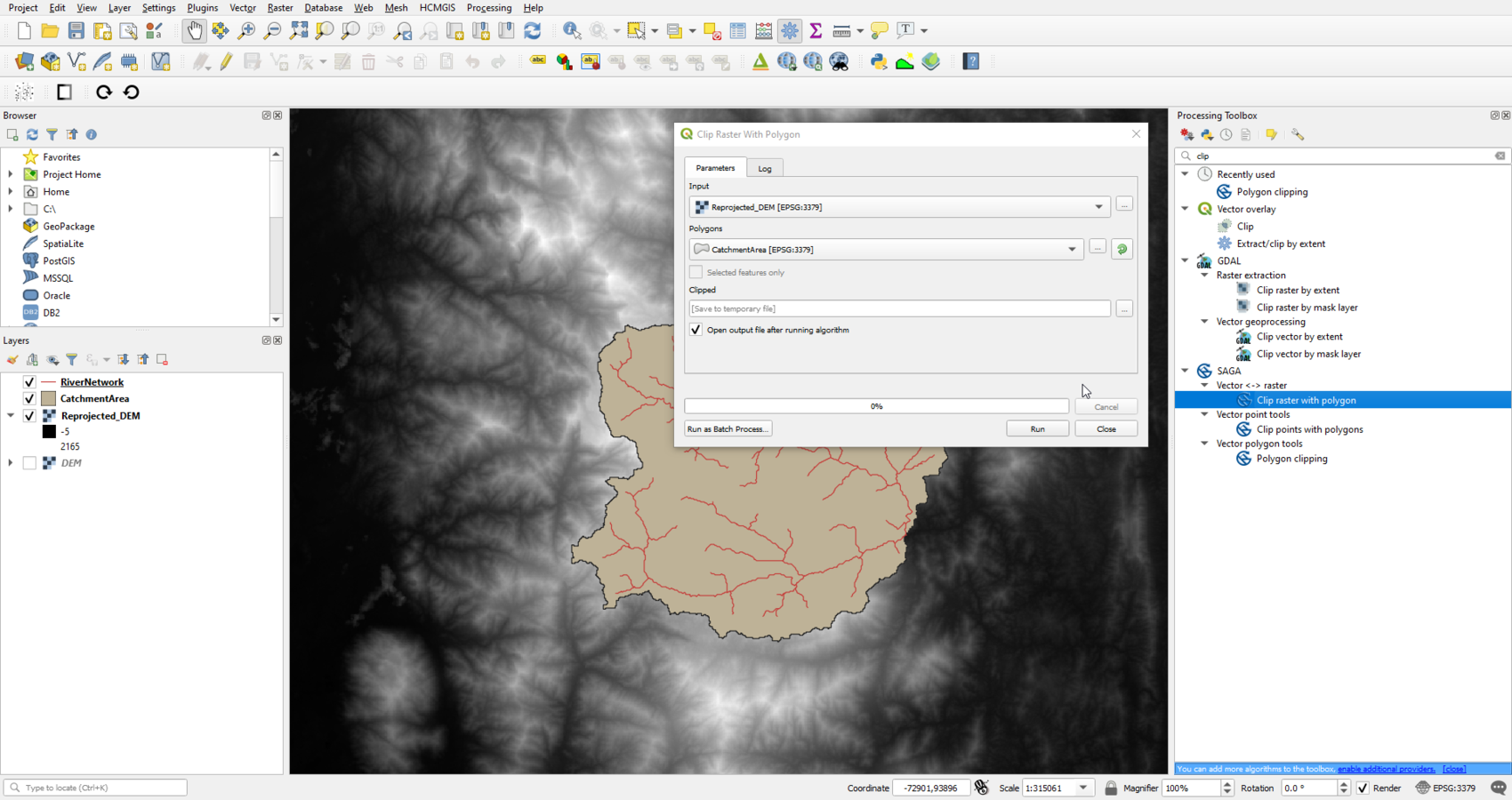Screen dimensions: 1512x800
Task: Click the Identify Features tool
Action: [x=572, y=30]
